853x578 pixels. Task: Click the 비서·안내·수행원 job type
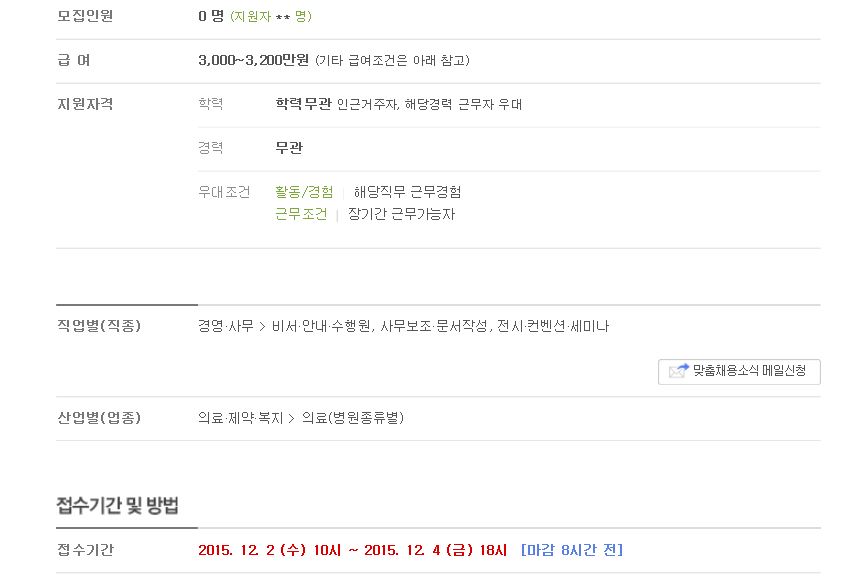pyautogui.click(x=322, y=326)
